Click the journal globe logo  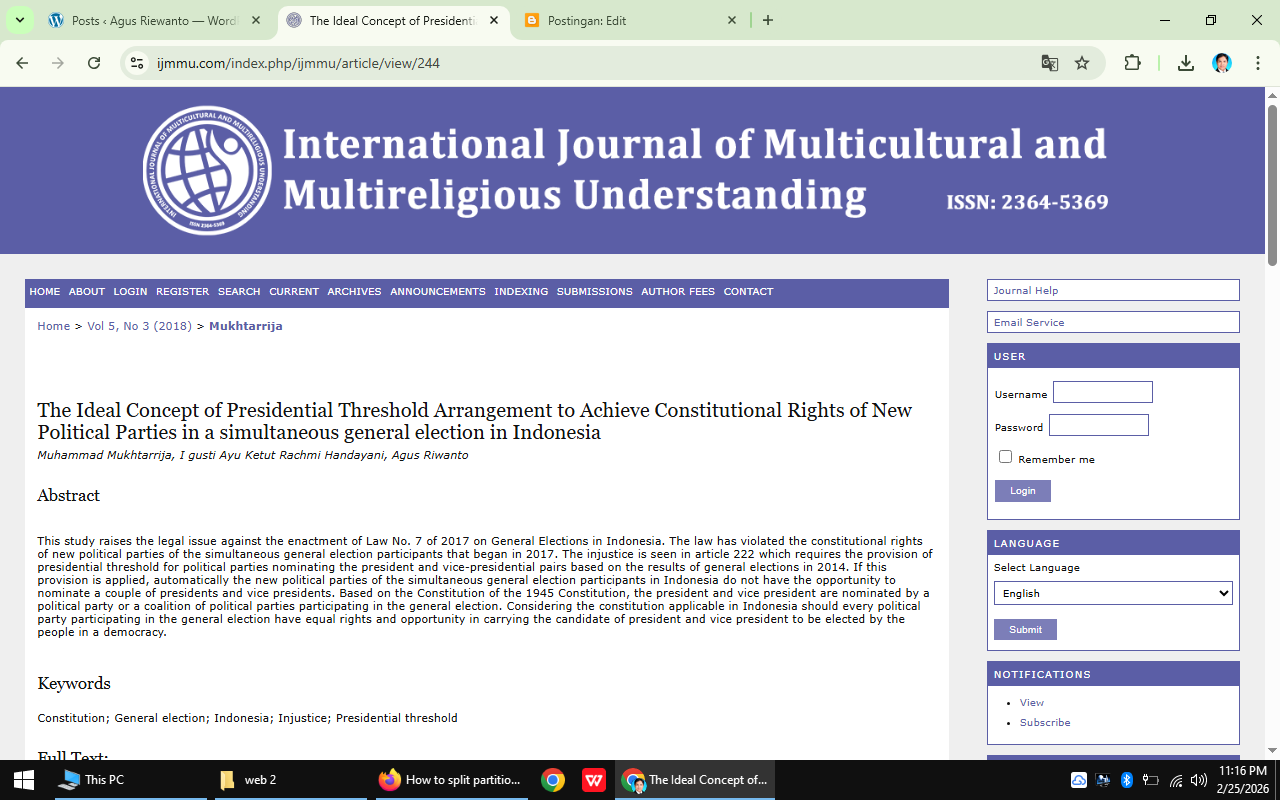pyautogui.click(x=207, y=170)
